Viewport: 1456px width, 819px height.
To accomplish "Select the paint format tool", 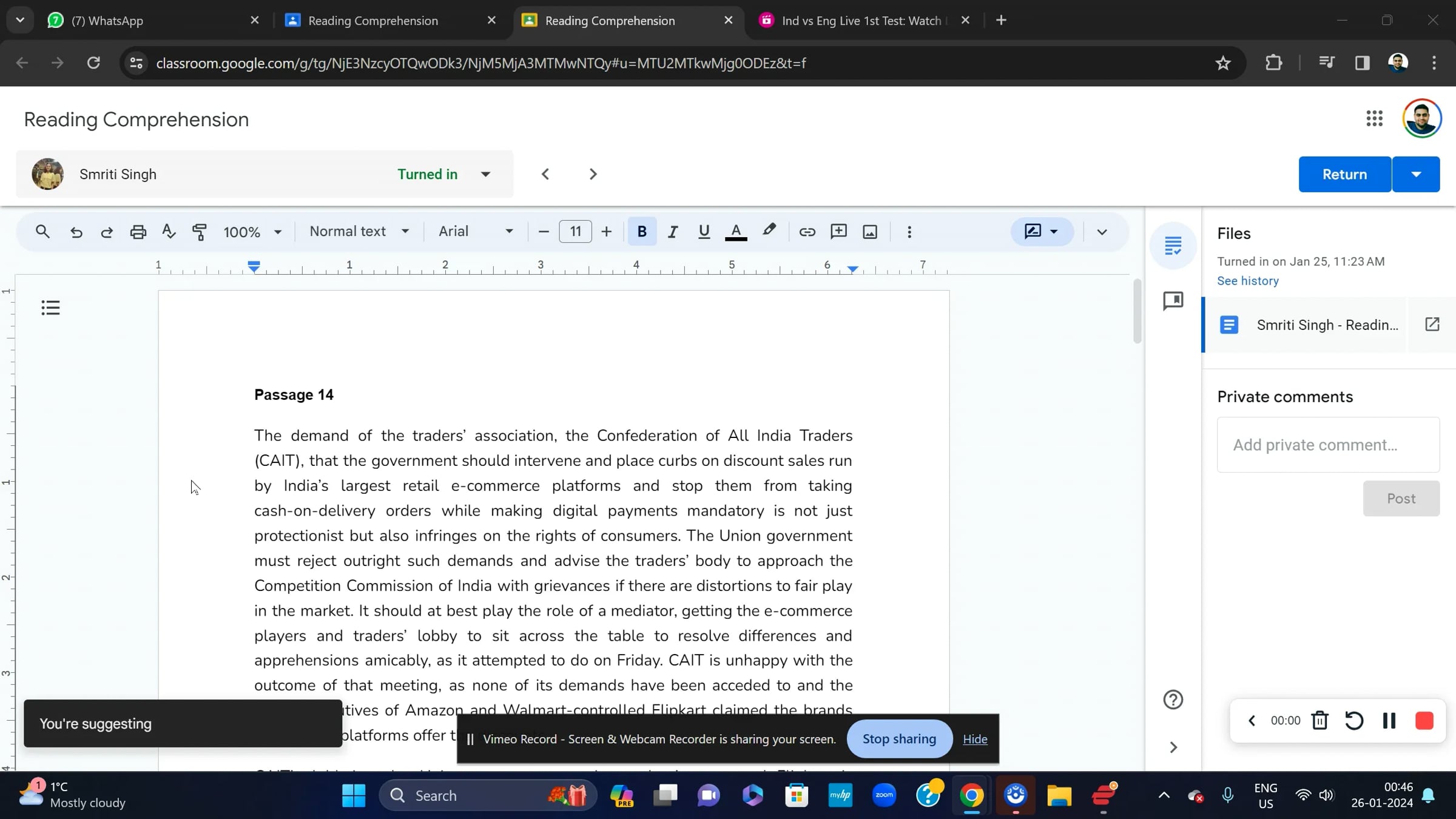I will tap(199, 232).
